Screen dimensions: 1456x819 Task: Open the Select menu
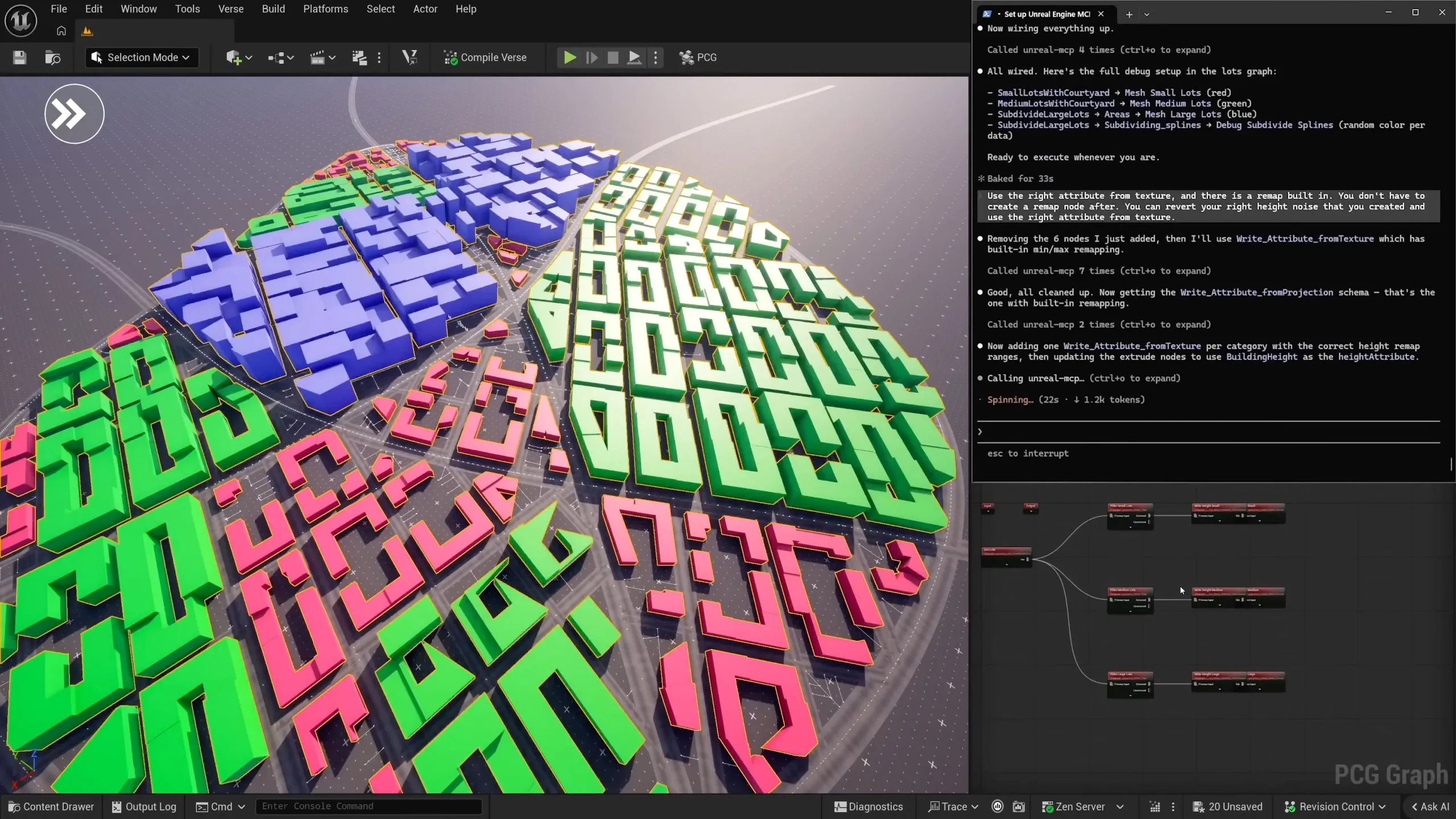click(x=380, y=9)
